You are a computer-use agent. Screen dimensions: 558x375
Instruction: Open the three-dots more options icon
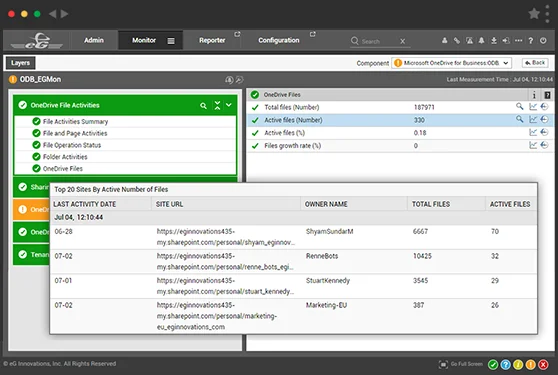[x=518, y=41]
